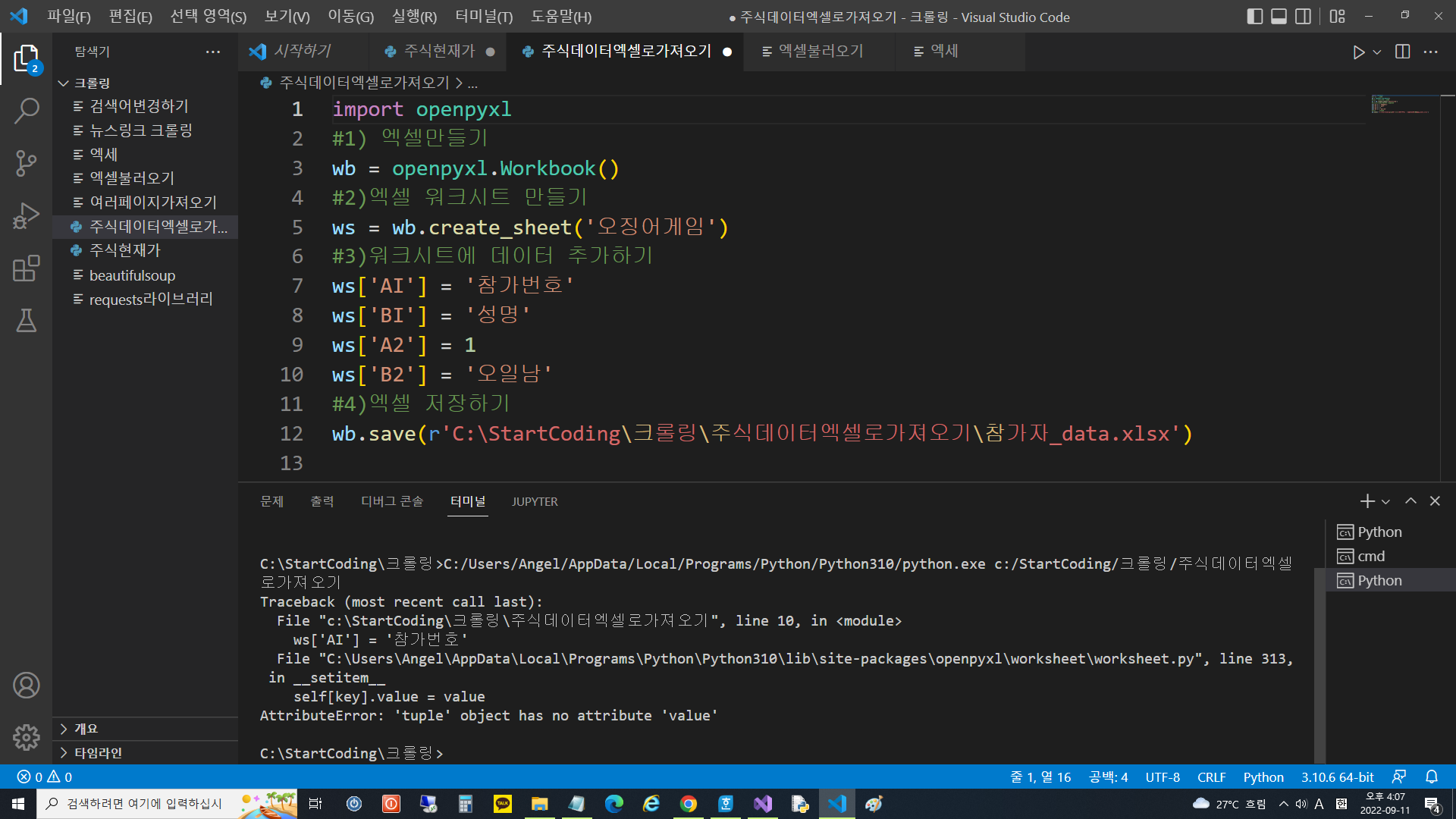
Task: Open 뉴스링크 크롤링 file in explorer
Action: point(145,130)
